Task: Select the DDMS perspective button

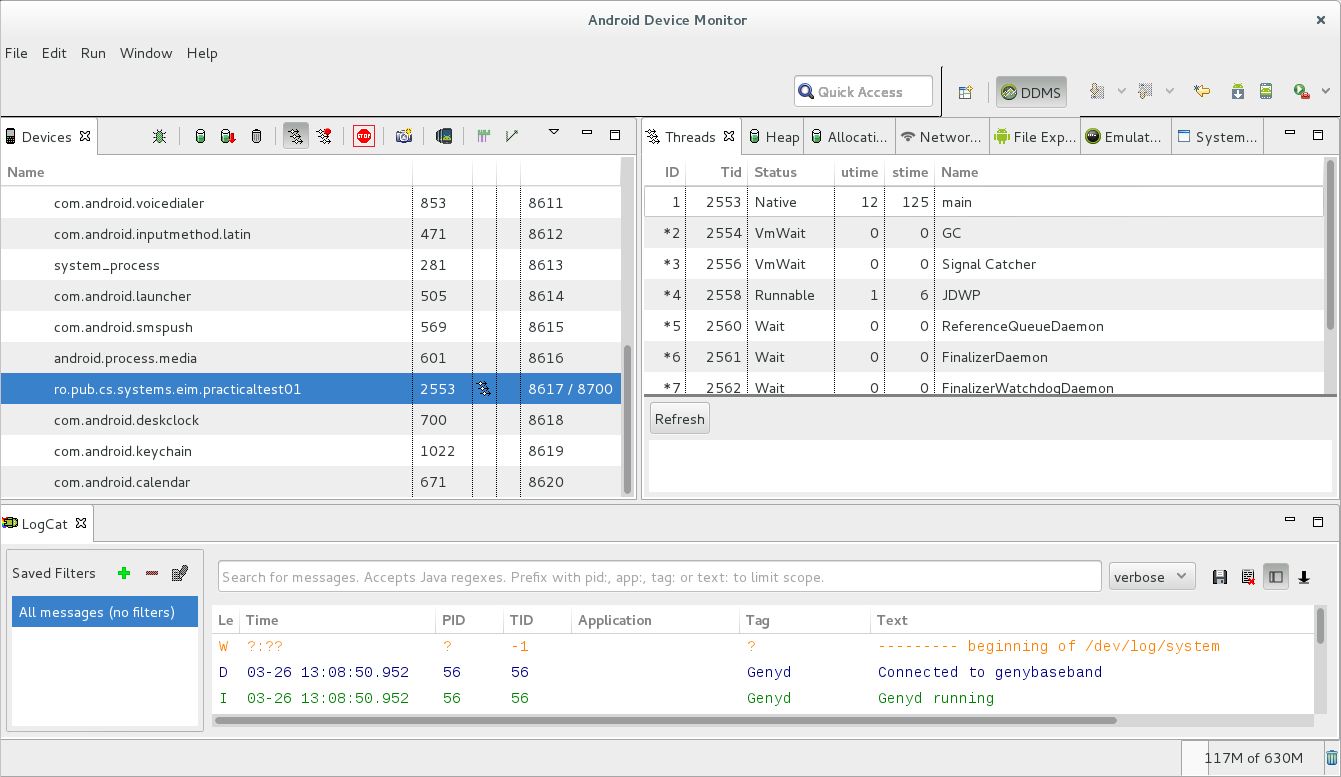Action: pyautogui.click(x=1031, y=92)
